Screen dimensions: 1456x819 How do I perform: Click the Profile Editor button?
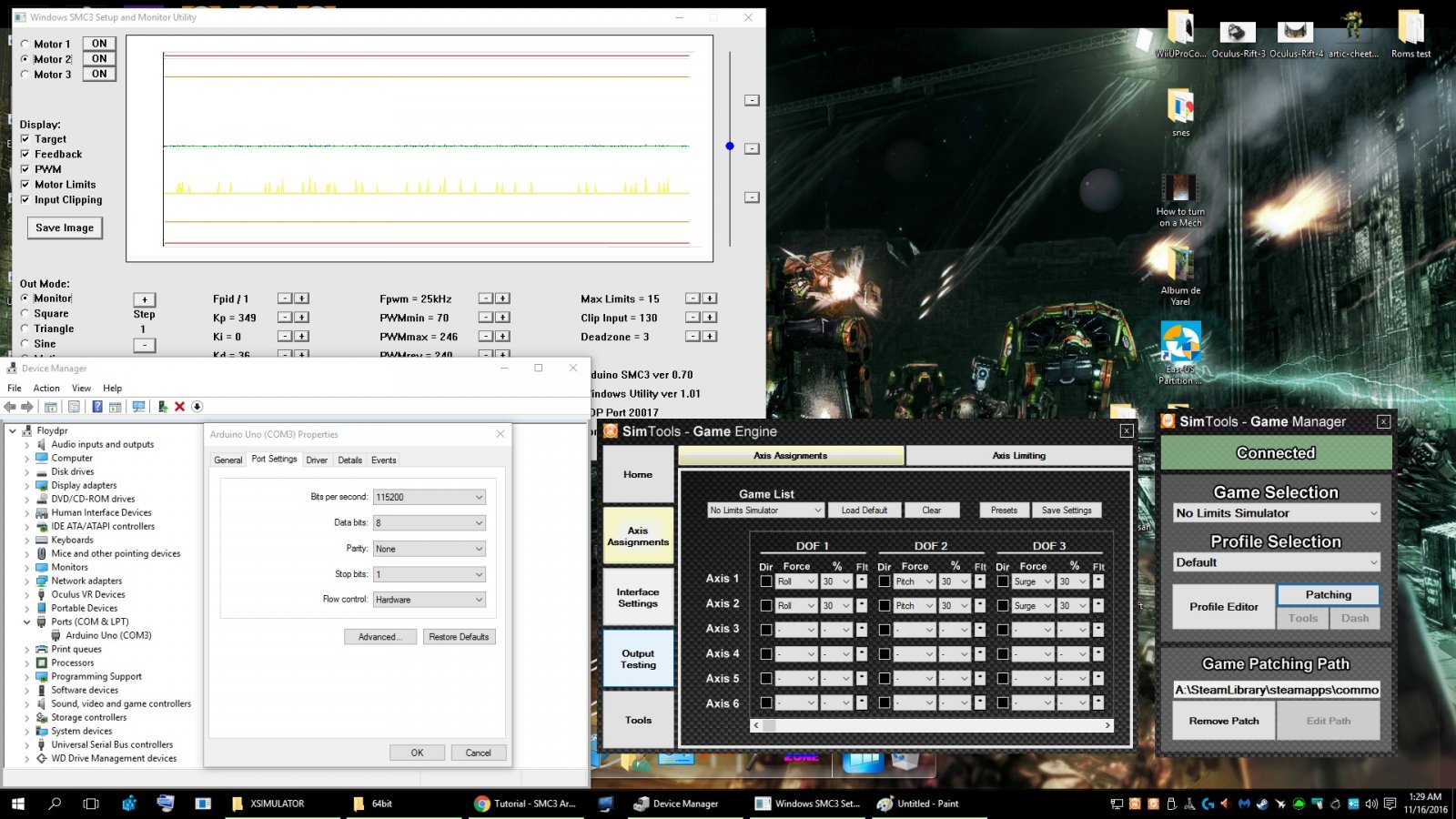(x=1224, y=607)
